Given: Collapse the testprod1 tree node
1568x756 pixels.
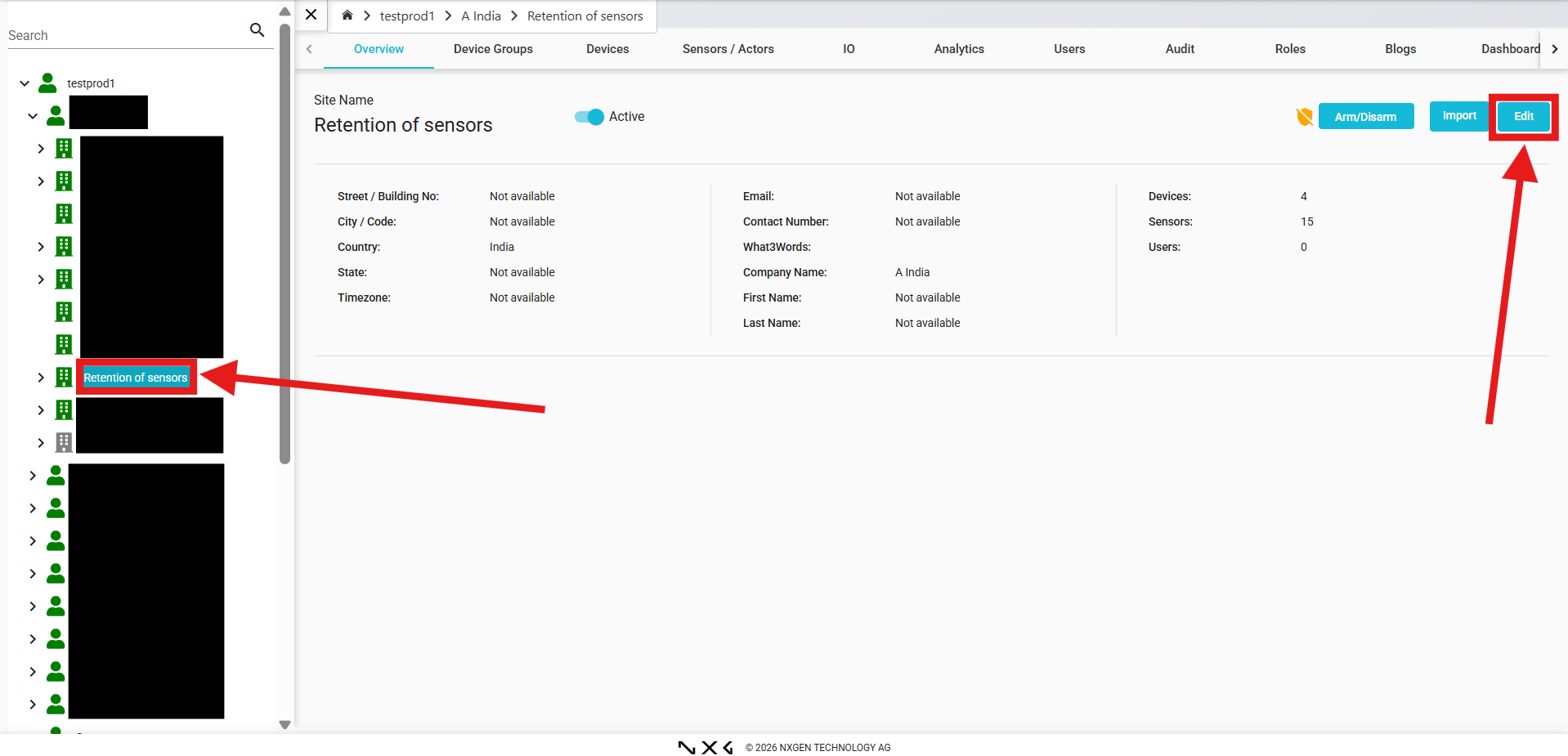Looking at the screenshot, I should click(x=25, y=83).
